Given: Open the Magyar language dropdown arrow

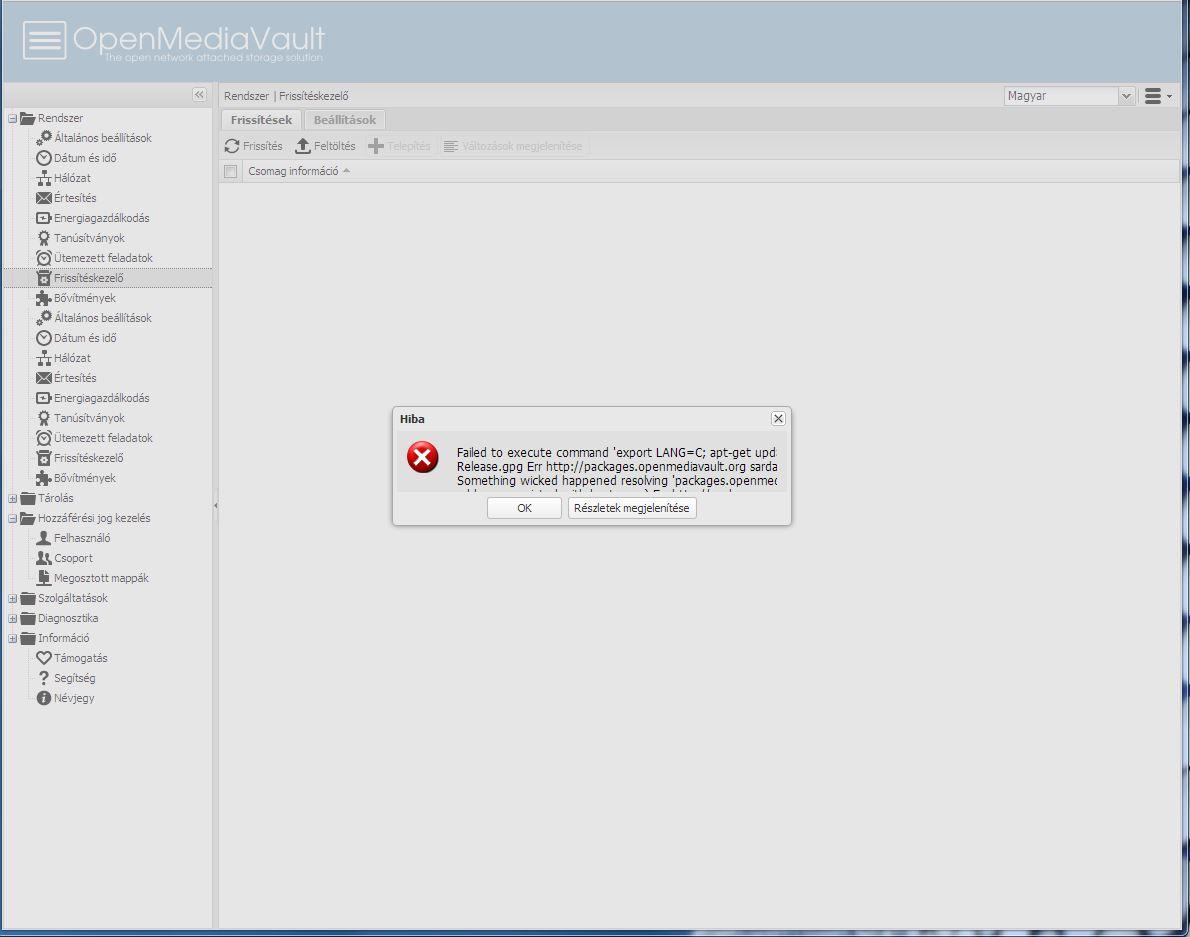Looking at the screenshot, I should [1126, 96].
